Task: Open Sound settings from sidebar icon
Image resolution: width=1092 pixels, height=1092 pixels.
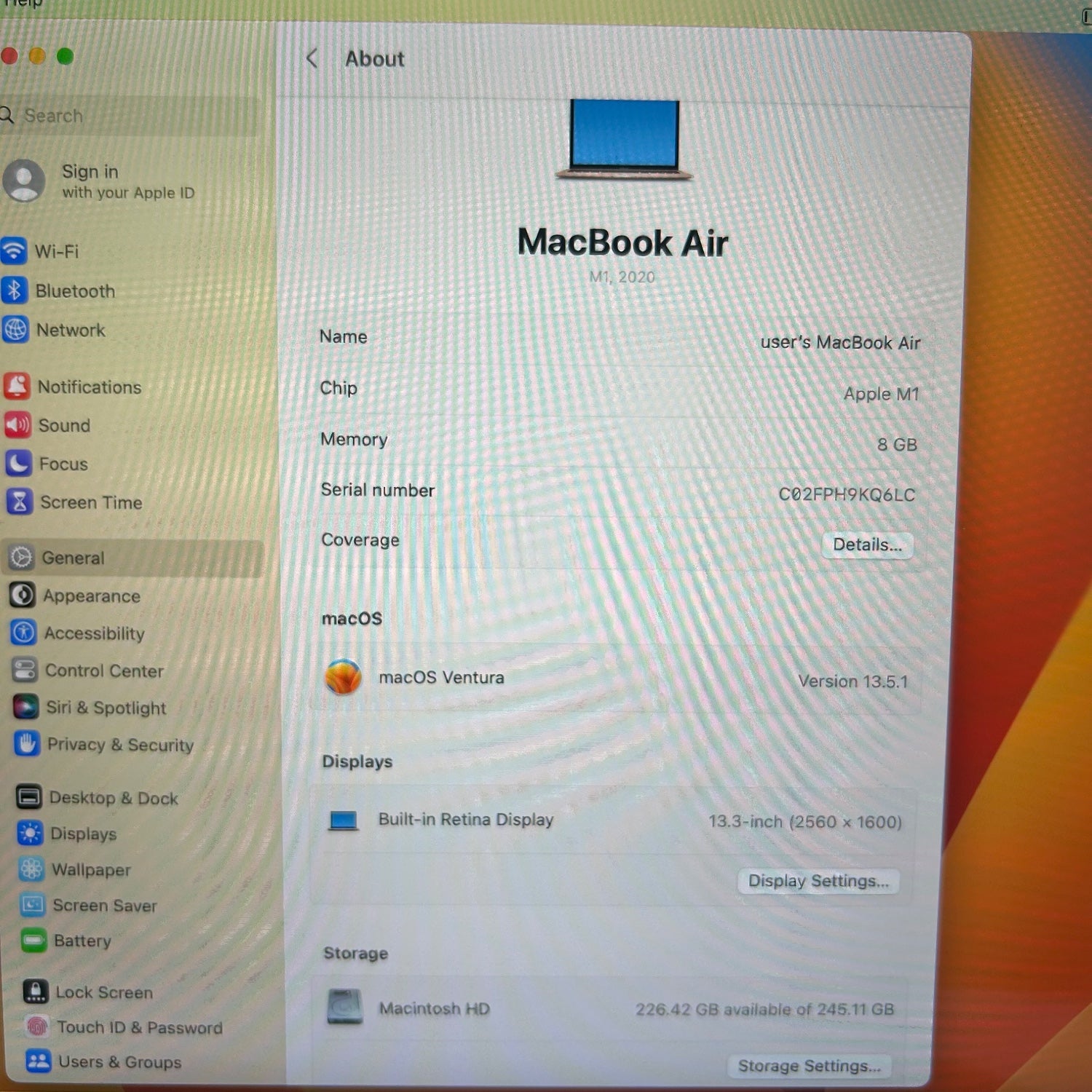Action: (17, 424)
